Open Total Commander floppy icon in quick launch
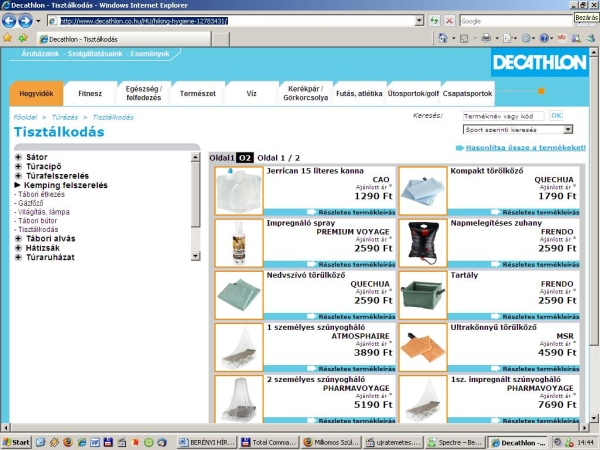600x450 pixels. (108, 442)
